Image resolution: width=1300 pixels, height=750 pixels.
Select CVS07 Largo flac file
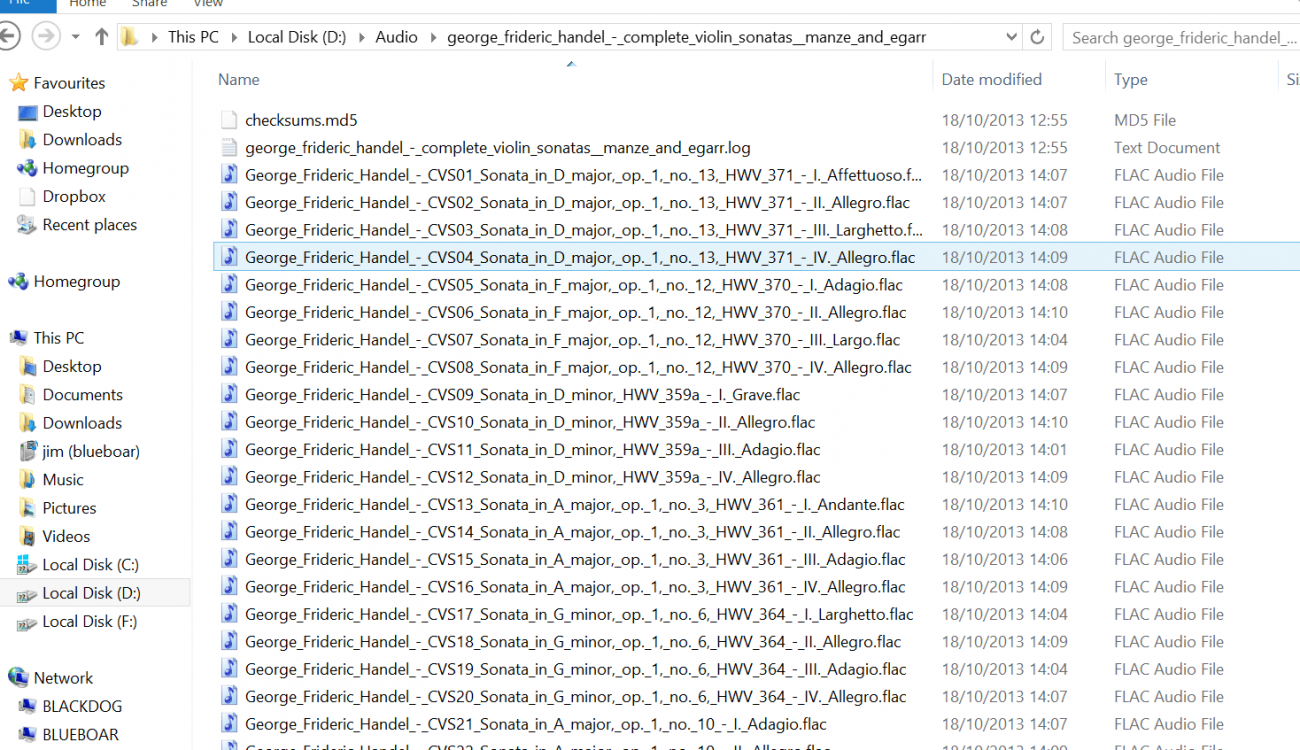[x=572, y=340]
